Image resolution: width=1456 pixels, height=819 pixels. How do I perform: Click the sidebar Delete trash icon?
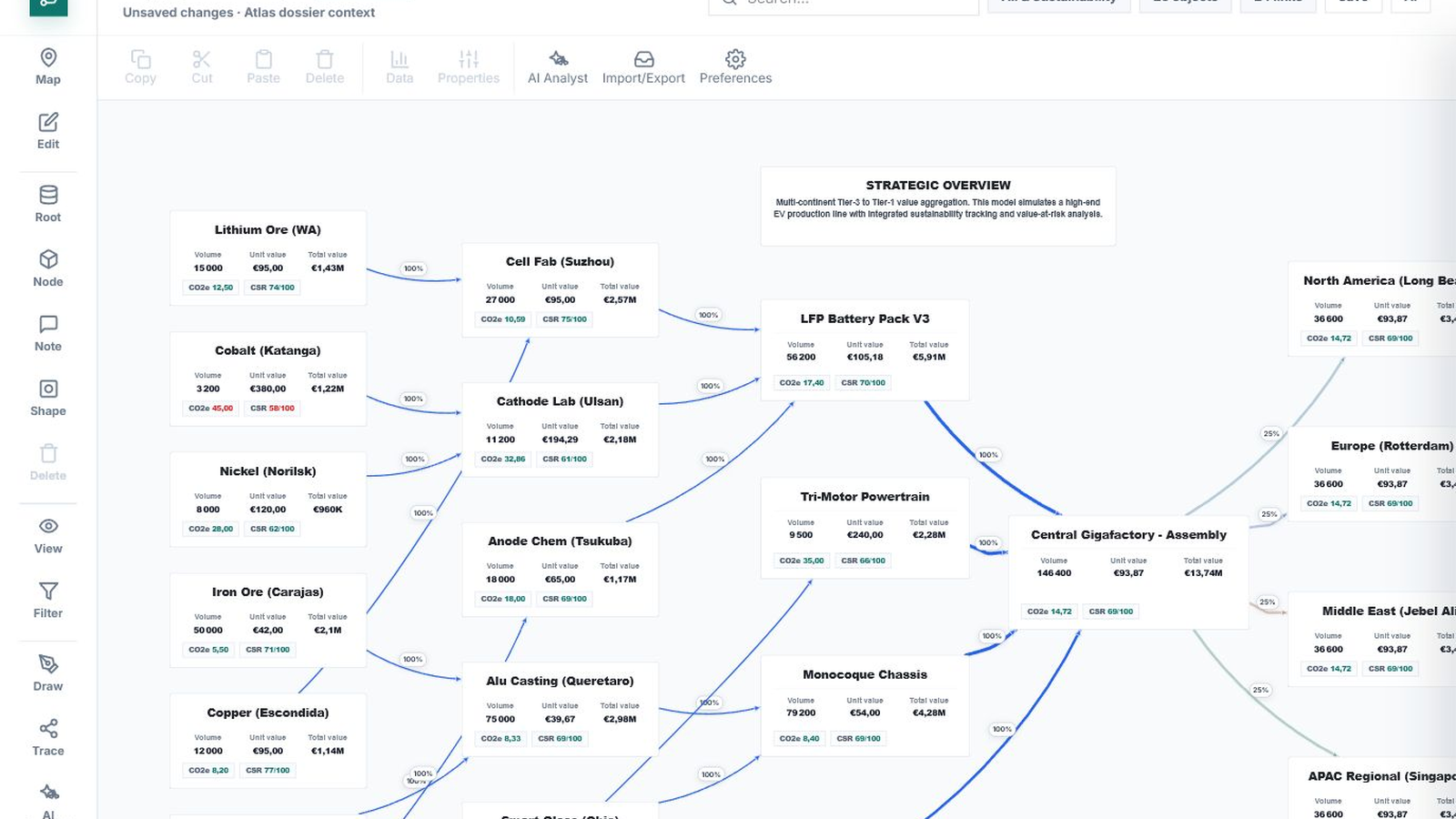[48, 453]
